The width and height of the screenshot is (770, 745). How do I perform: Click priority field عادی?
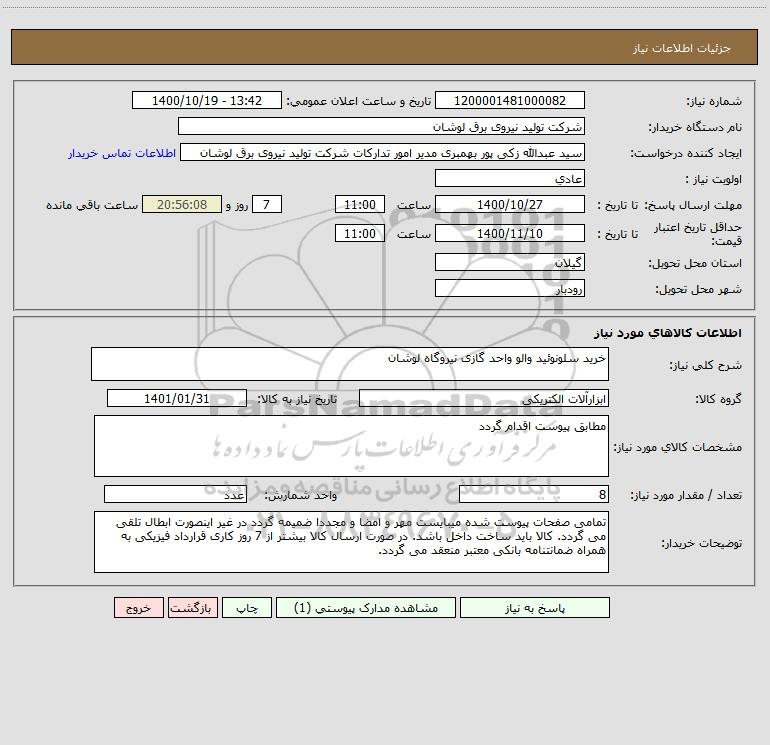[510, 178]
